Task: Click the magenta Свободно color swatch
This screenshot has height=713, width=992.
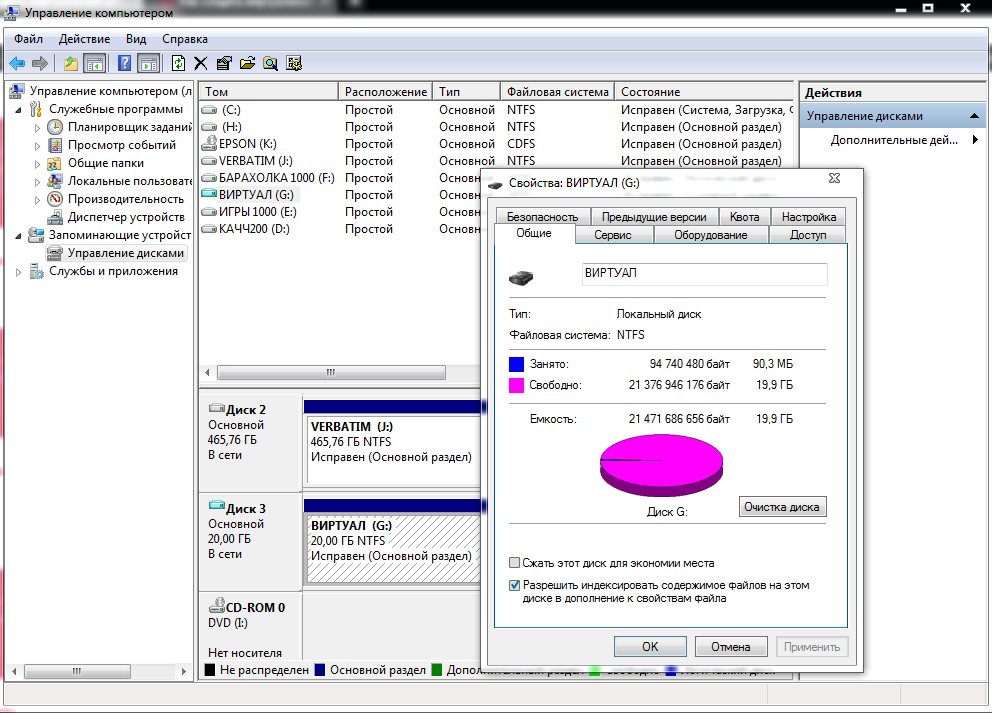Action: [x=516, y=385]
